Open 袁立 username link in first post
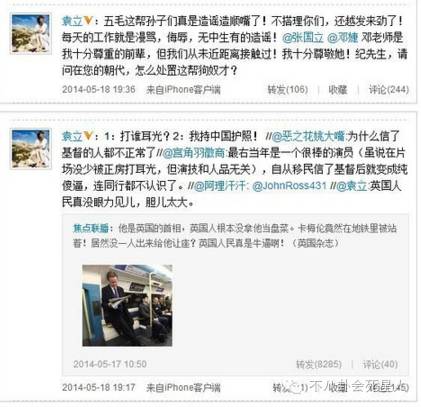The image size is (421, 407). pos(72,21)
